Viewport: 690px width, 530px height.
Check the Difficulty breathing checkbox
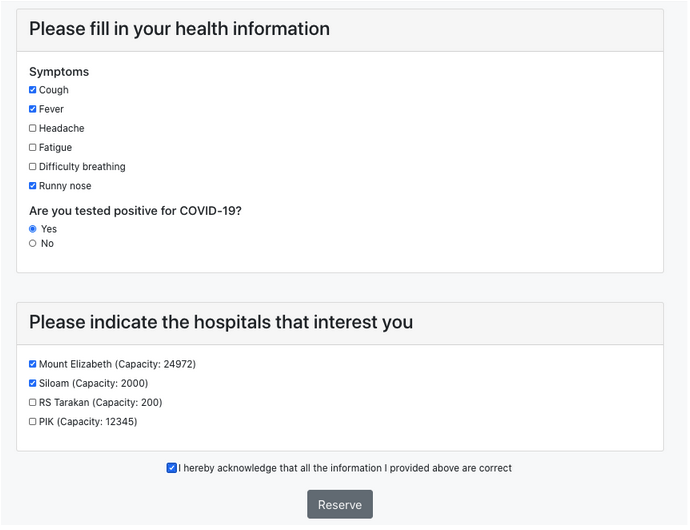[x=33, y=167]
